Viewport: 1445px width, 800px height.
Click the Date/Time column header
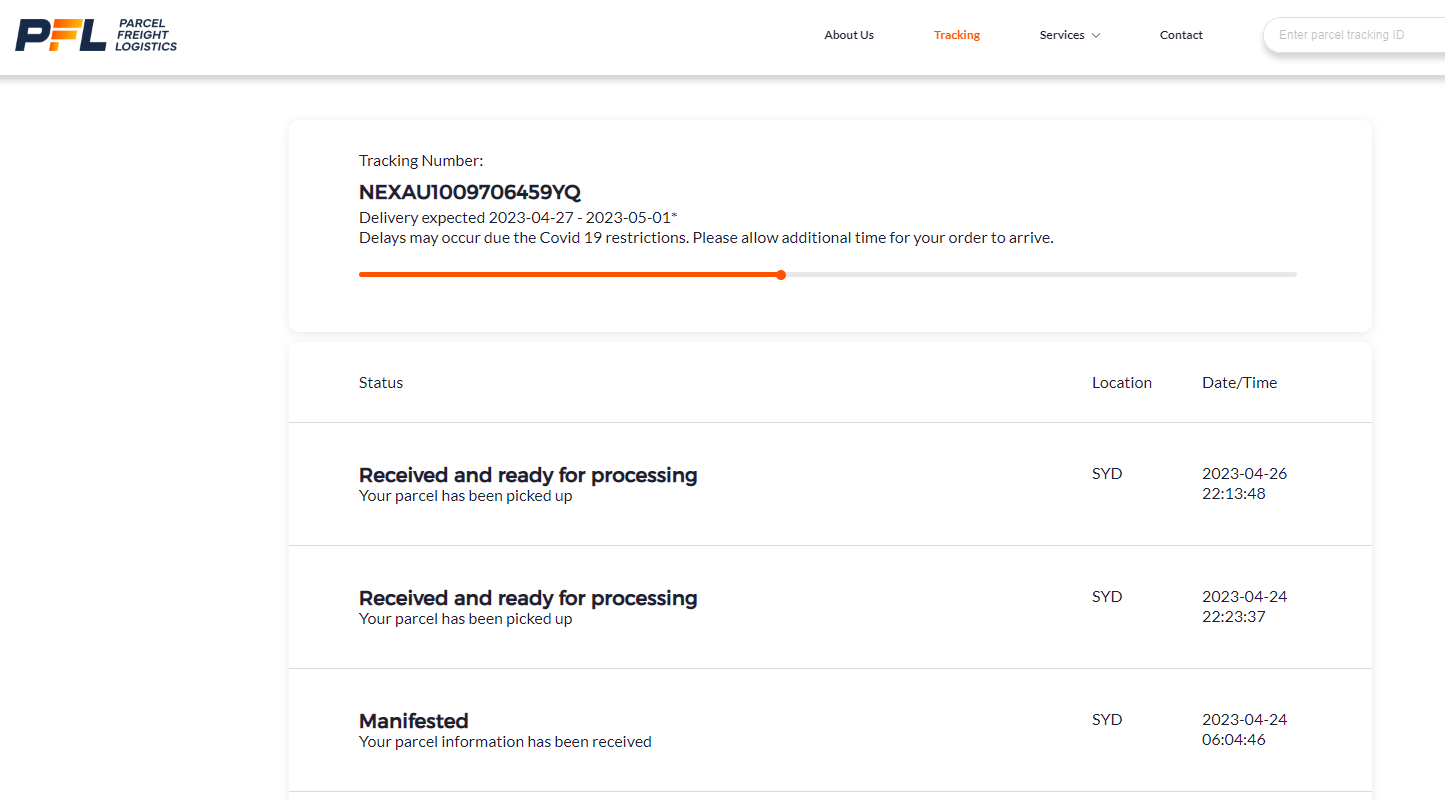[1239, 383]
